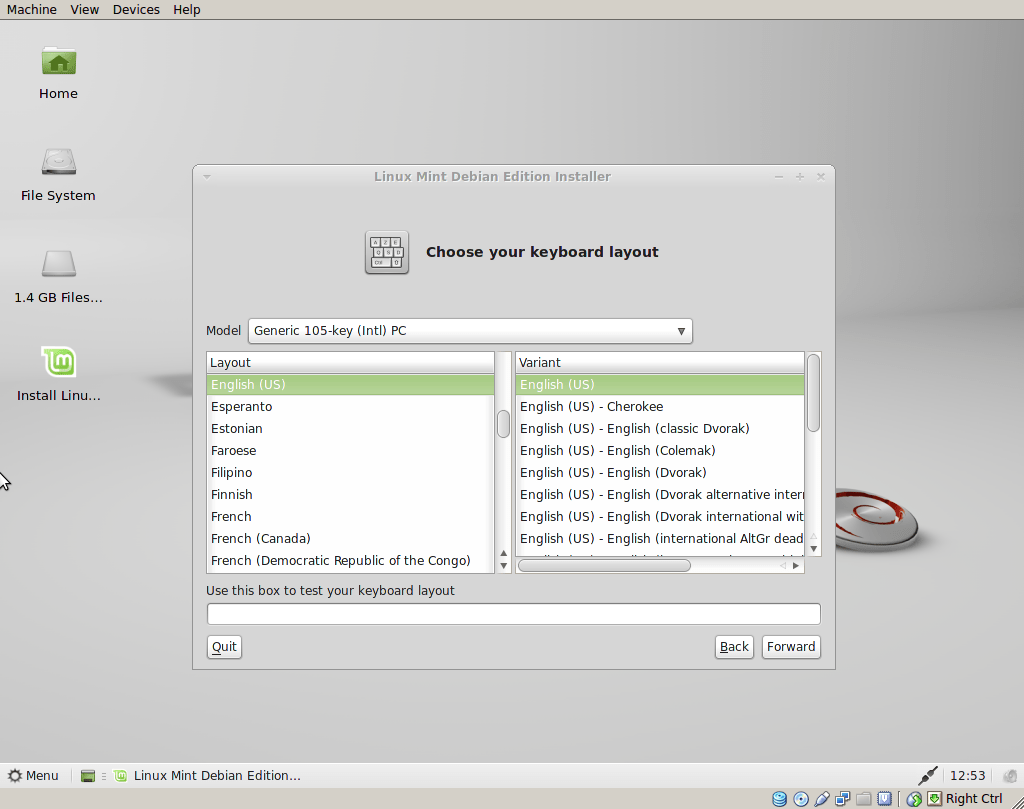Click the Variant list scroll-down arrow
1024x809 pixels.
[x=814, y=549]
